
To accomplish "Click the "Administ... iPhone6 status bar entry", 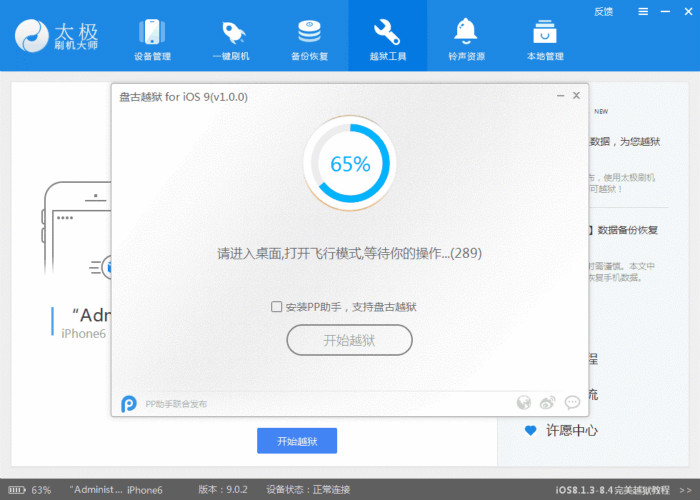I will coord(116,490).
